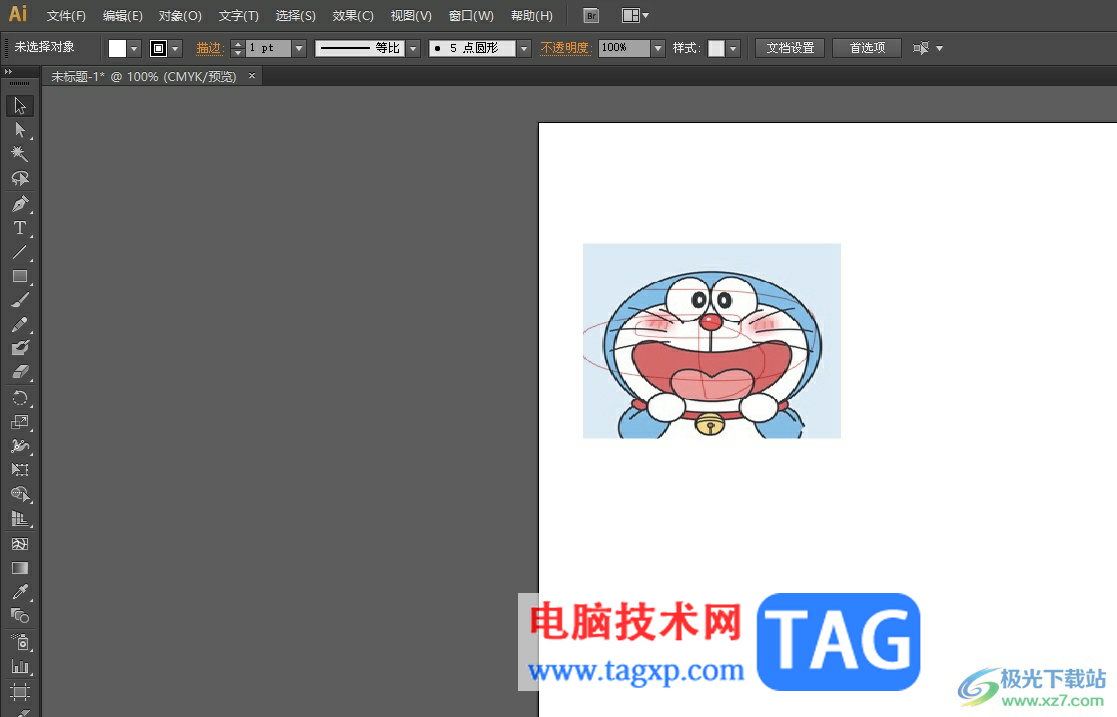1117x717 pixels.
Task: Click the Doraemon image on the artboard
Action: pyautogui.click(x=712, y=341)
